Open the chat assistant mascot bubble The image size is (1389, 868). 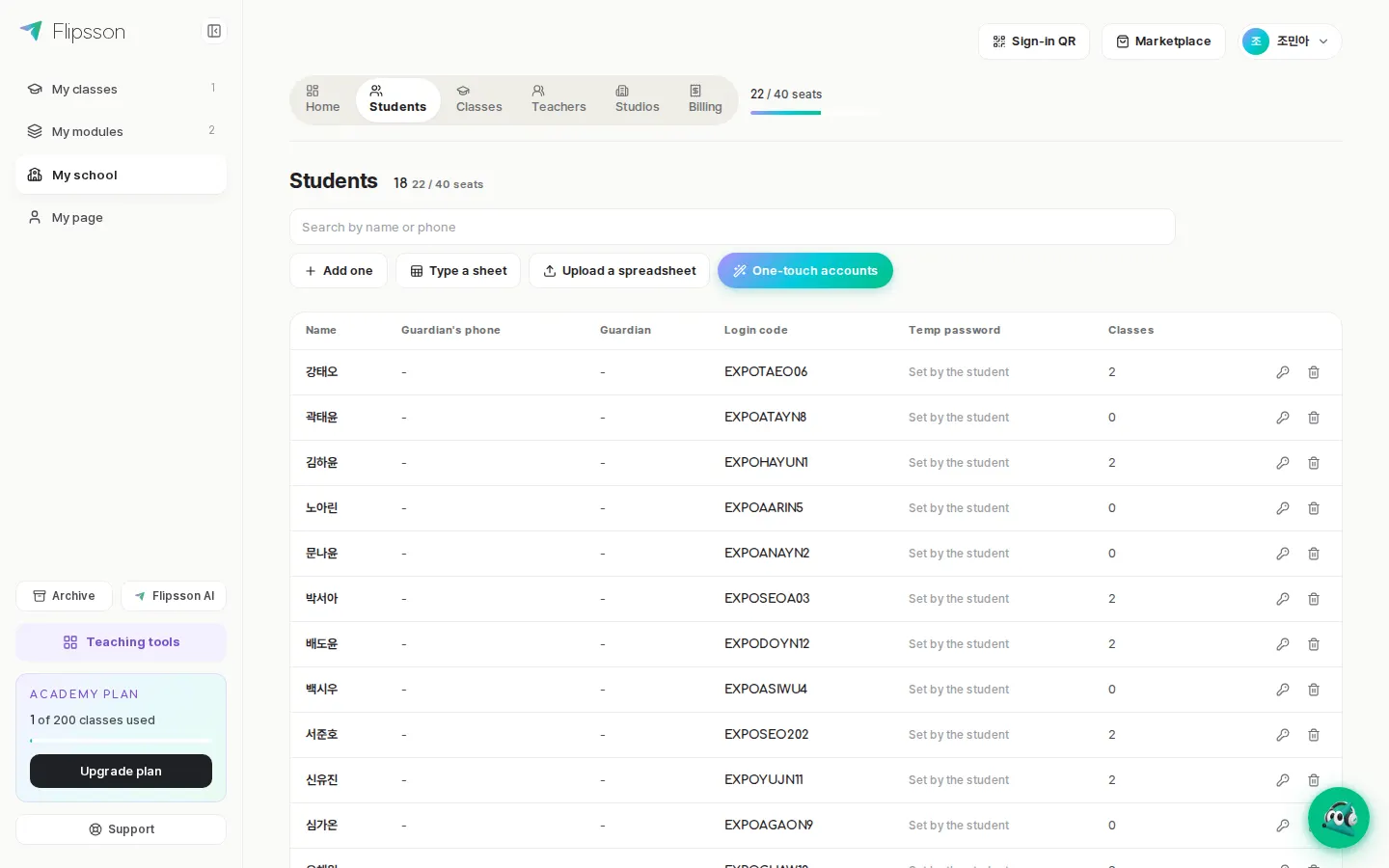tap(1339, 818)
